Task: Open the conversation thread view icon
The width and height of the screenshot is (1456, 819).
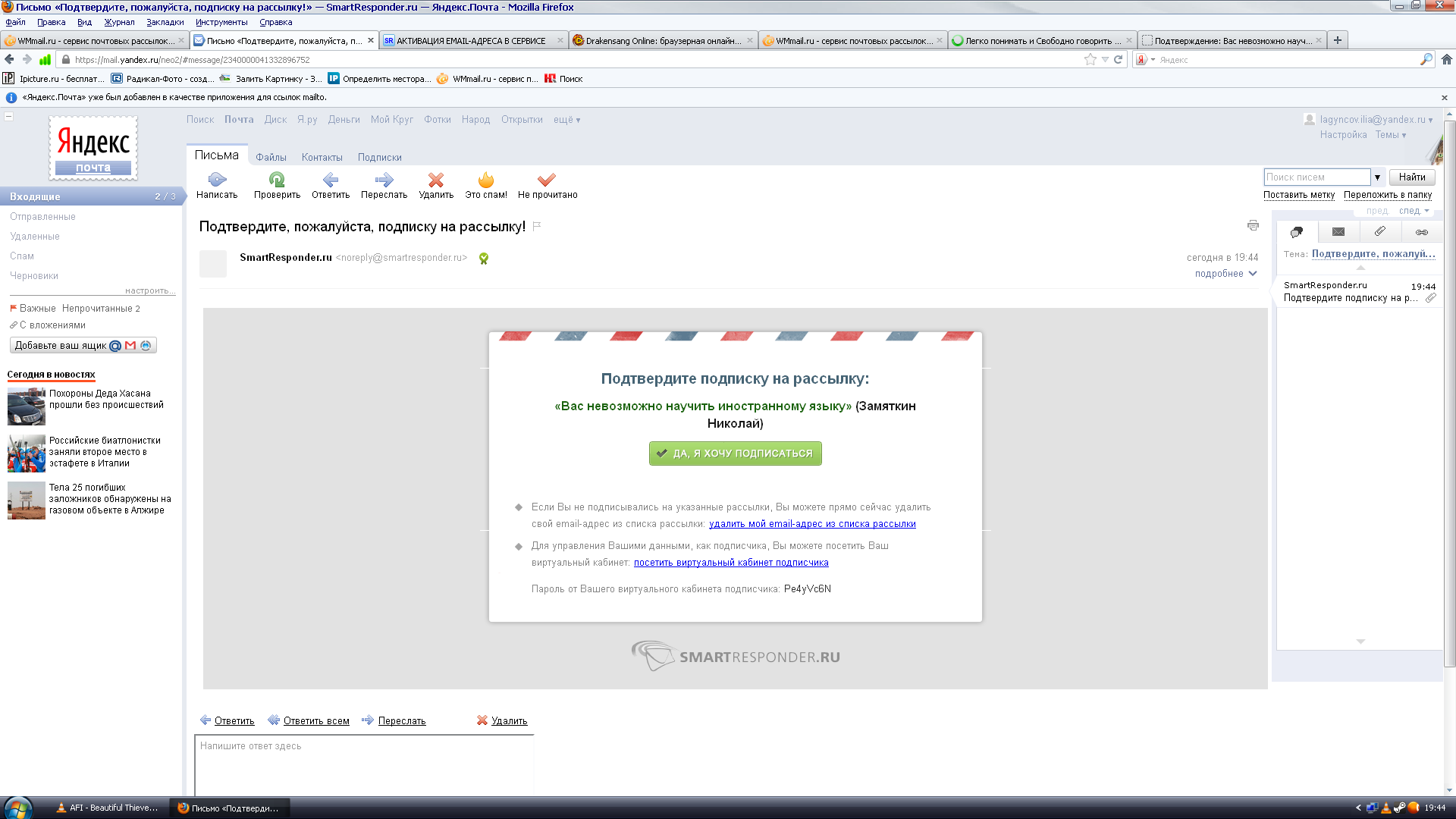Action: [x=1297, y=232]
